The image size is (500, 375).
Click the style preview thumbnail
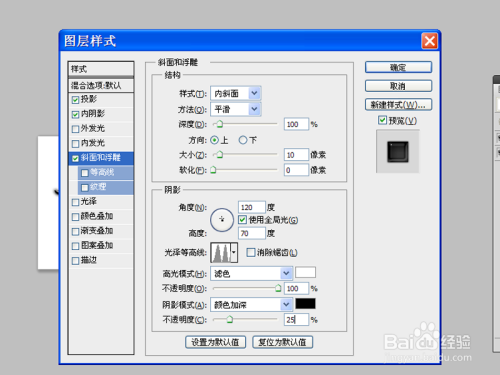[398, 152]
